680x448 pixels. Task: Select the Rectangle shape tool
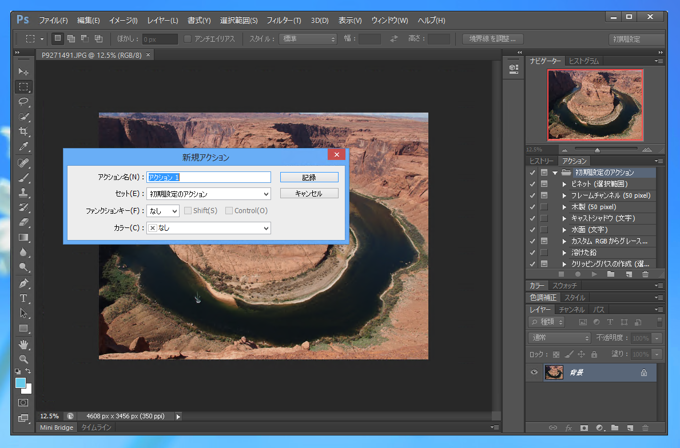tap(23, 328)
